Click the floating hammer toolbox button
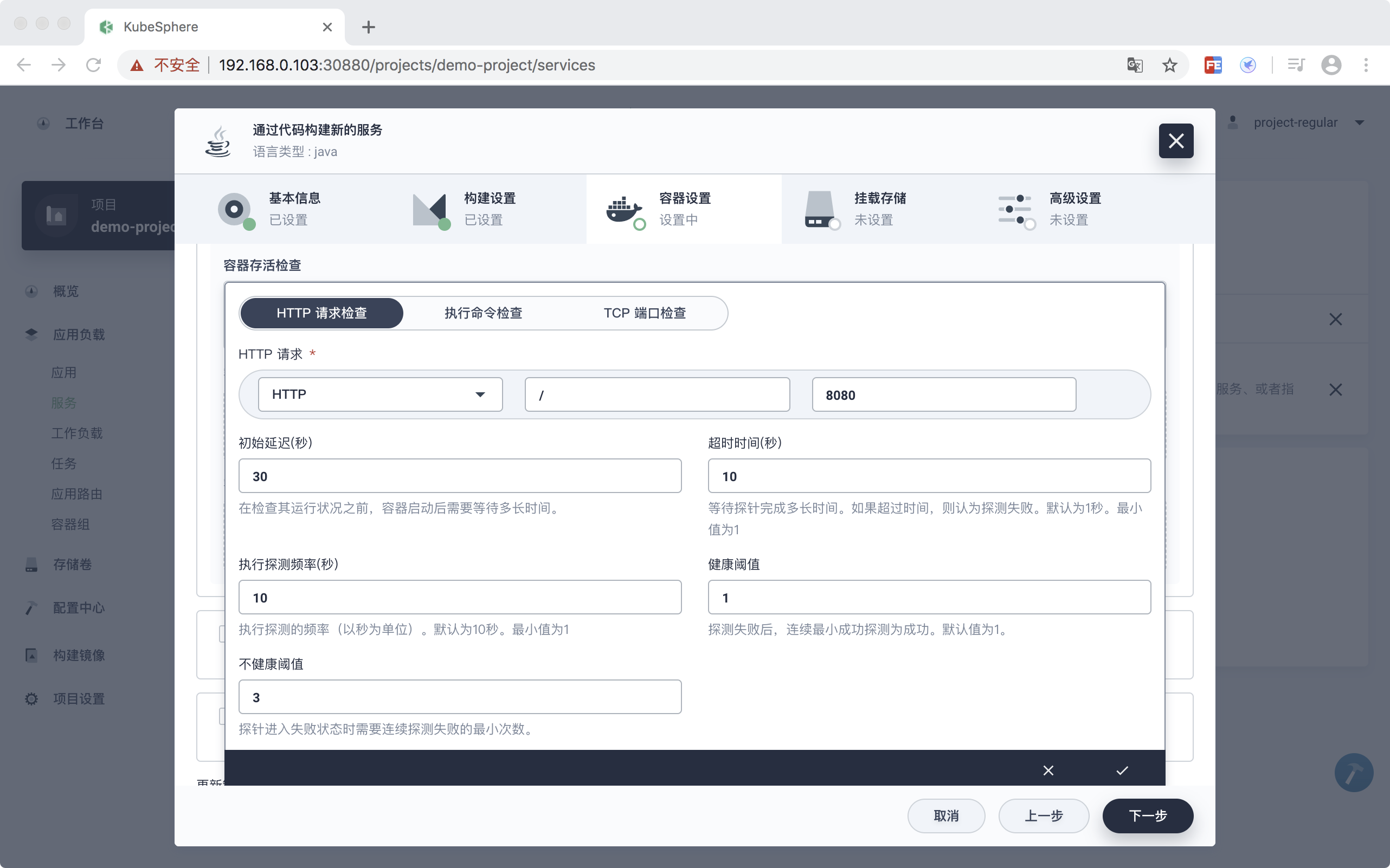Image resolution: width=1390 pixels, height=868 pixels. click(1353, 772)
